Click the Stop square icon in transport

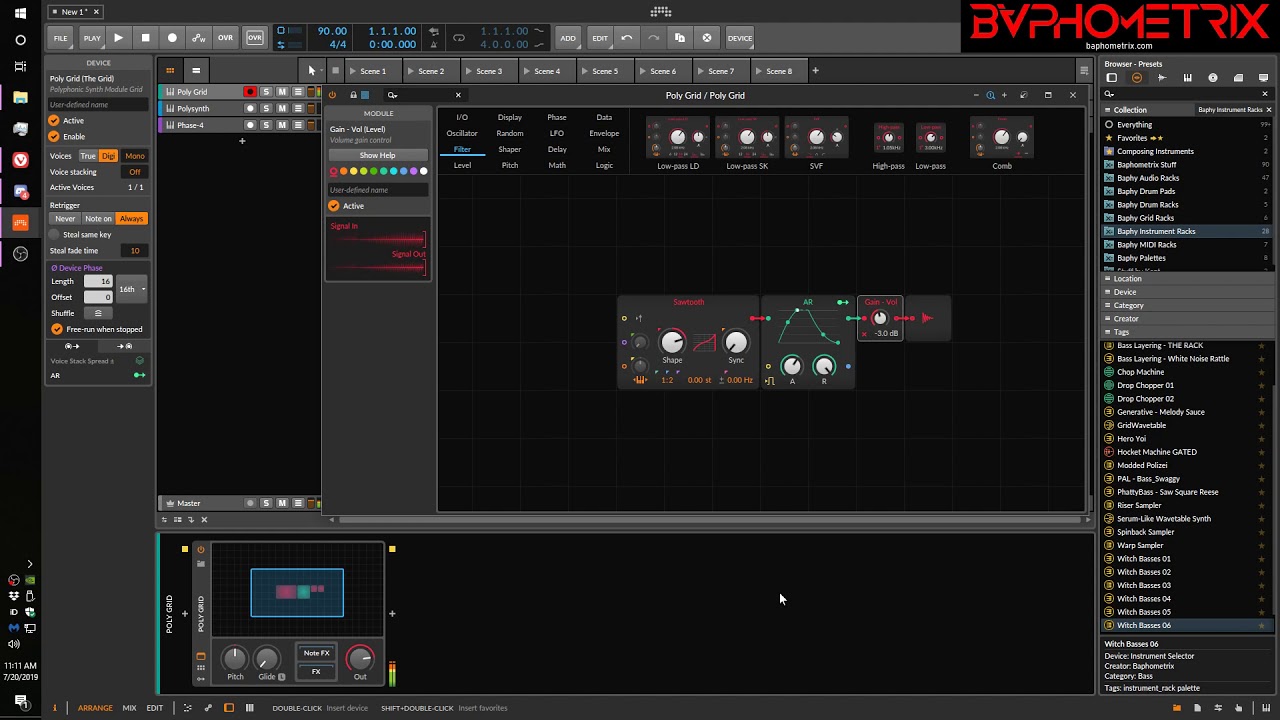click(x=145, y=38)
